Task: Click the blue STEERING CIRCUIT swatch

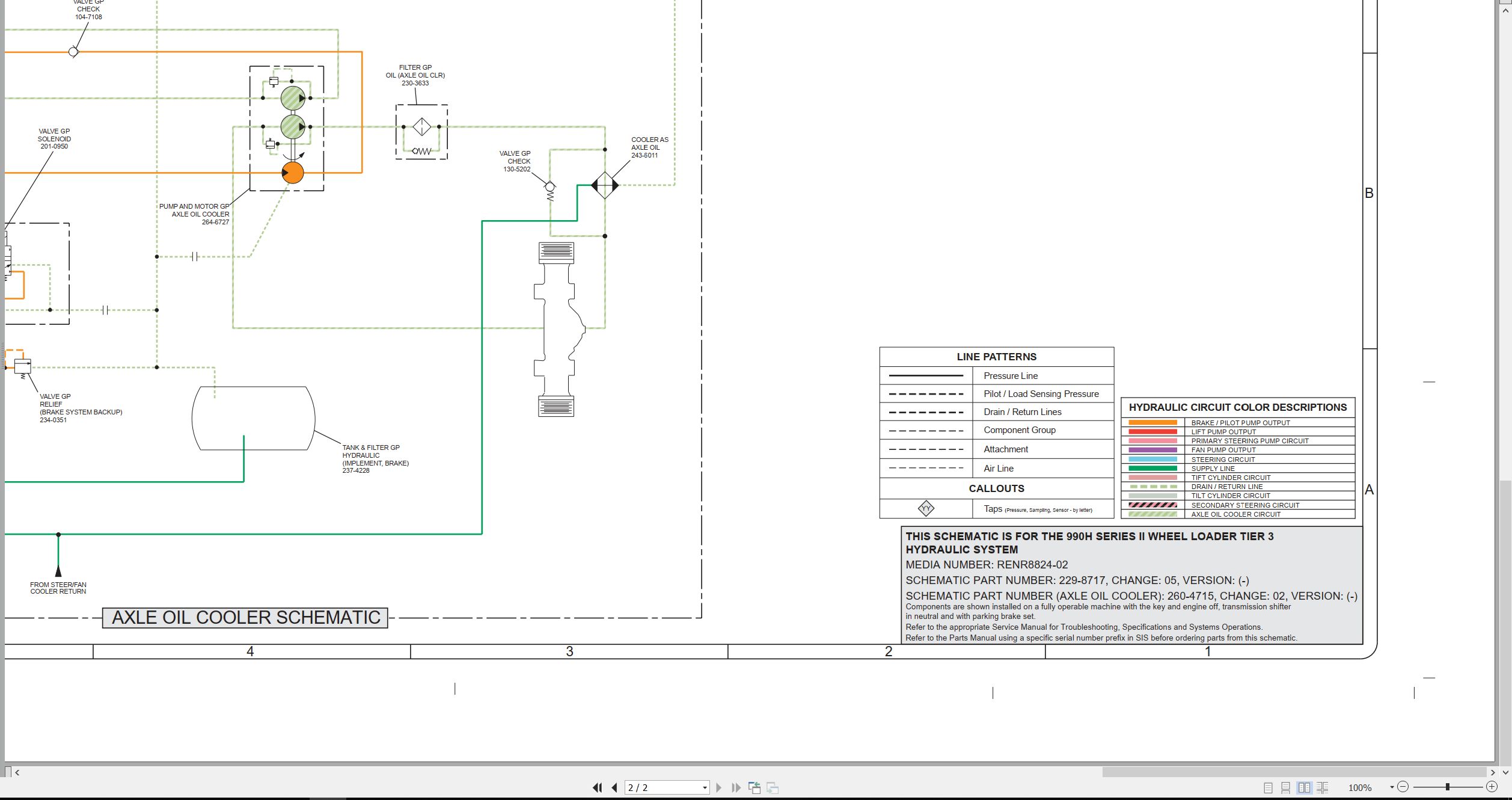Action: (x=1152, y=460)
